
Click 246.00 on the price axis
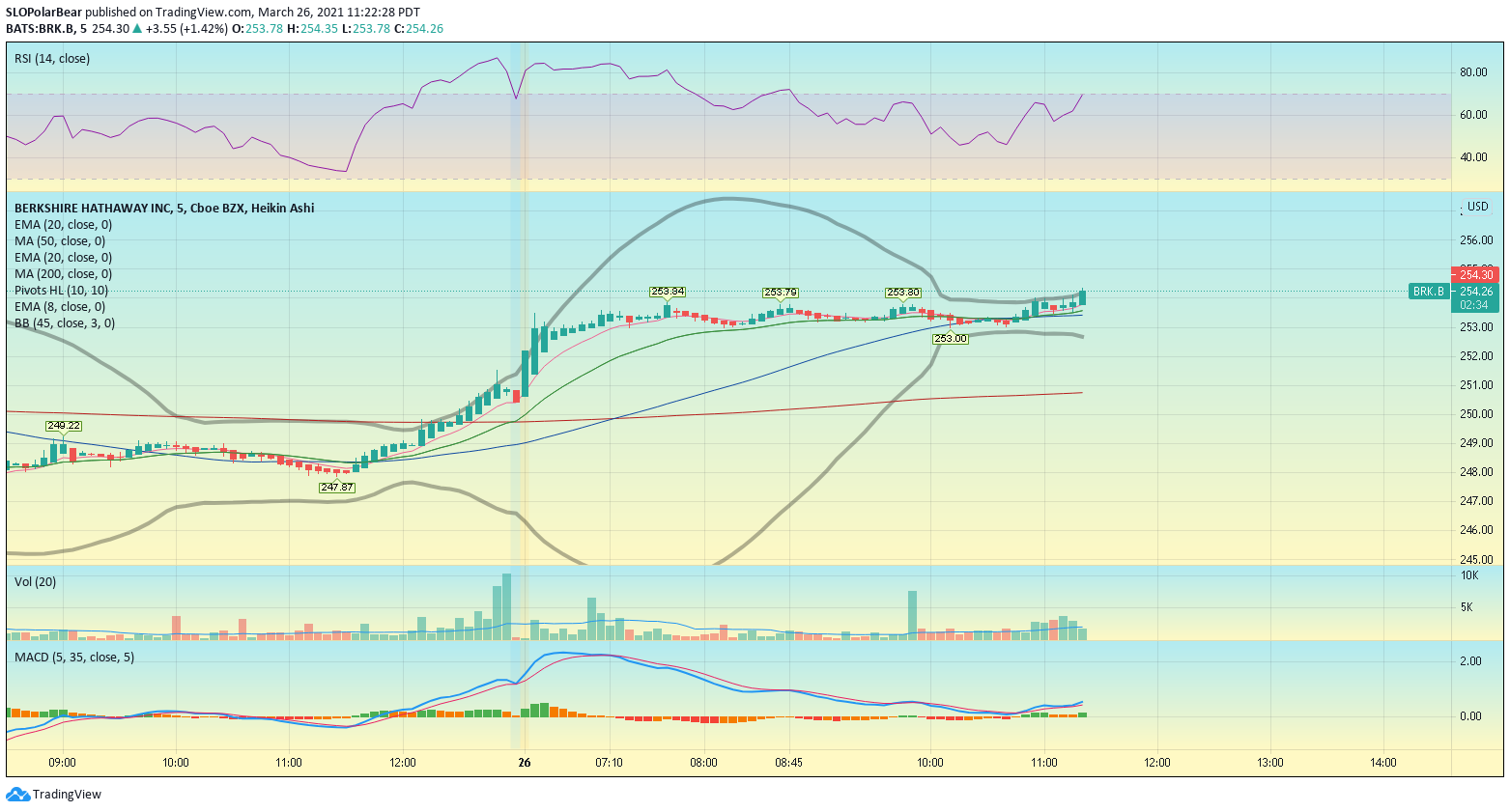[1476, 530]
